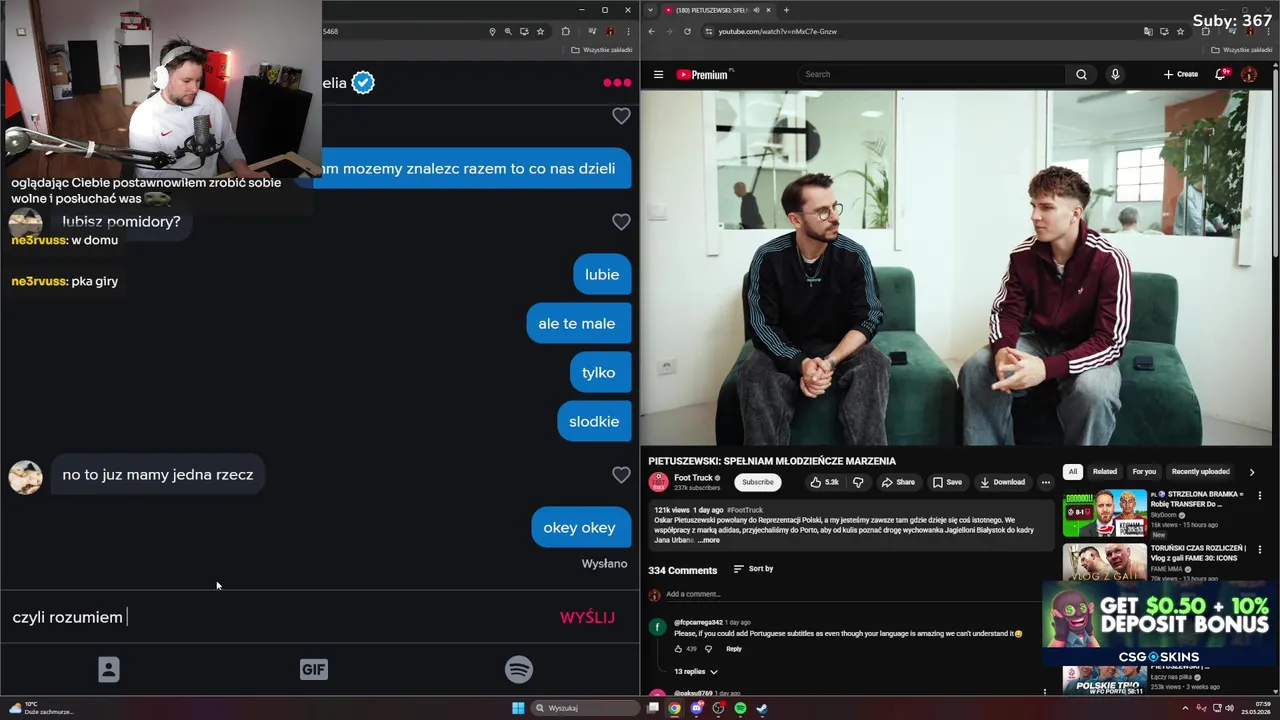
Task: Open YouTube notifications bell
Action: (x=1221, y=74)
